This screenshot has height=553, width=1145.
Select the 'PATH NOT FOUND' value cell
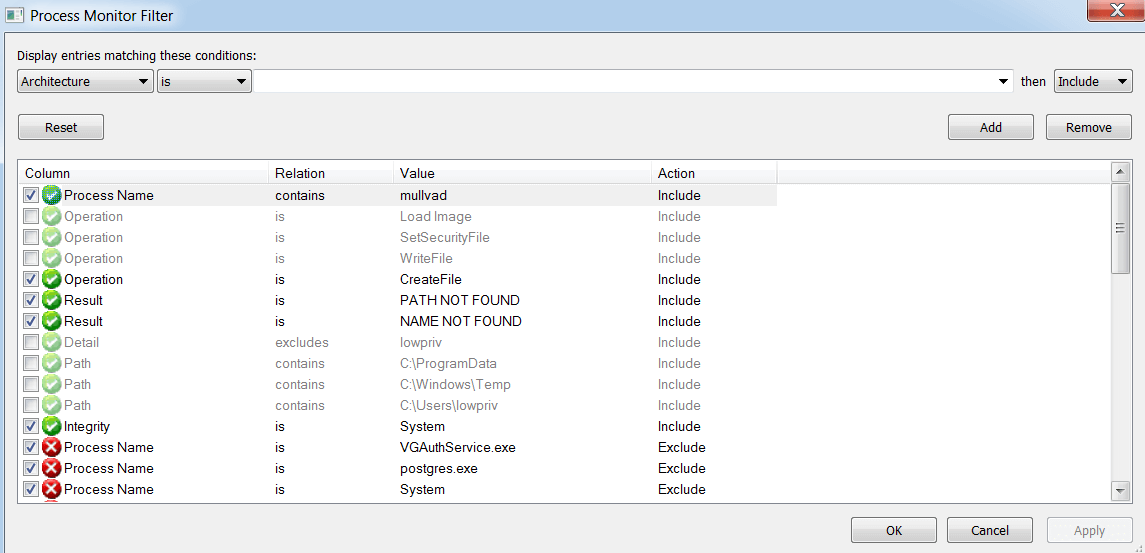click(x=460, y=300)
